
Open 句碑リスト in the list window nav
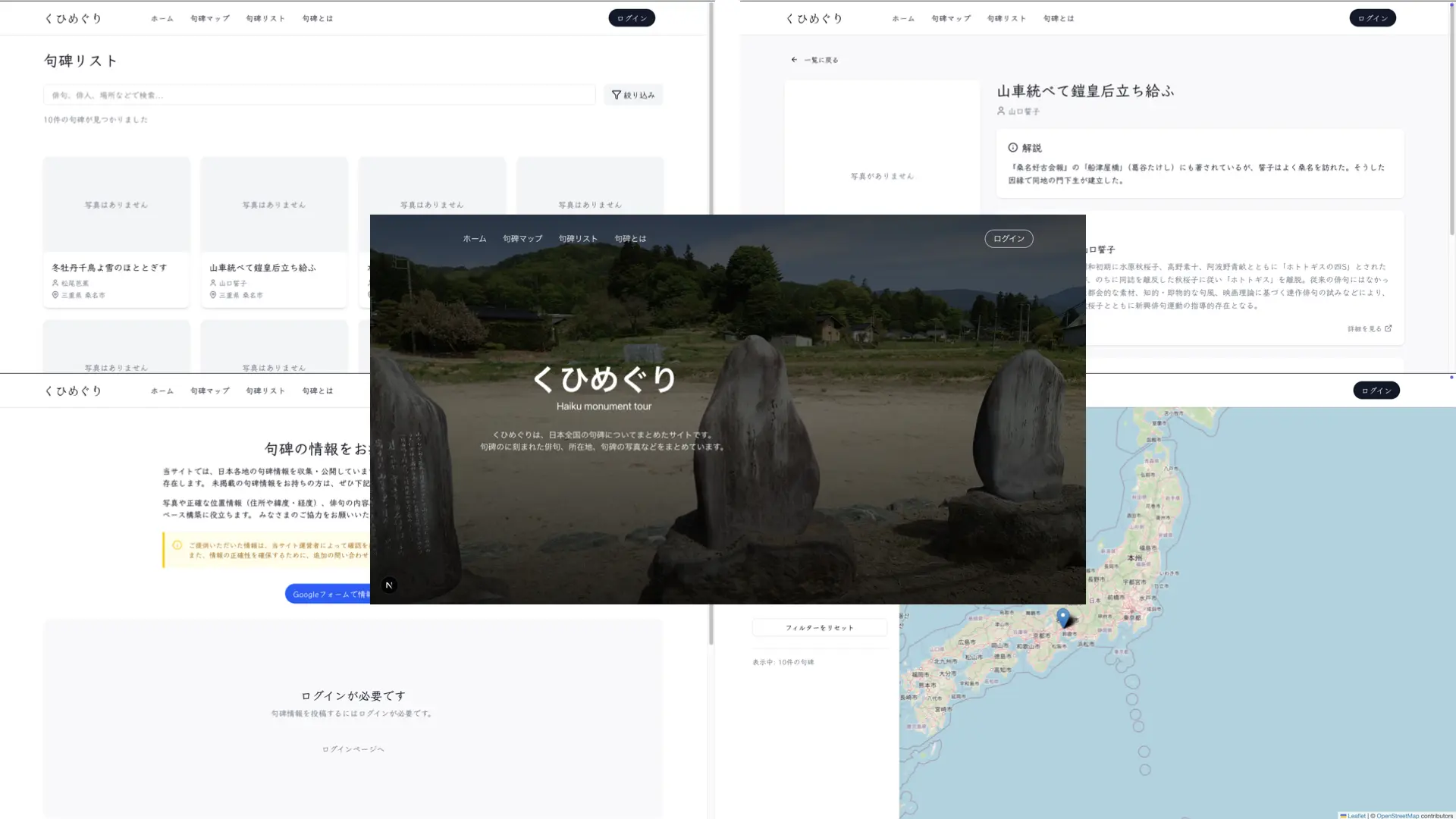(265, 18)
